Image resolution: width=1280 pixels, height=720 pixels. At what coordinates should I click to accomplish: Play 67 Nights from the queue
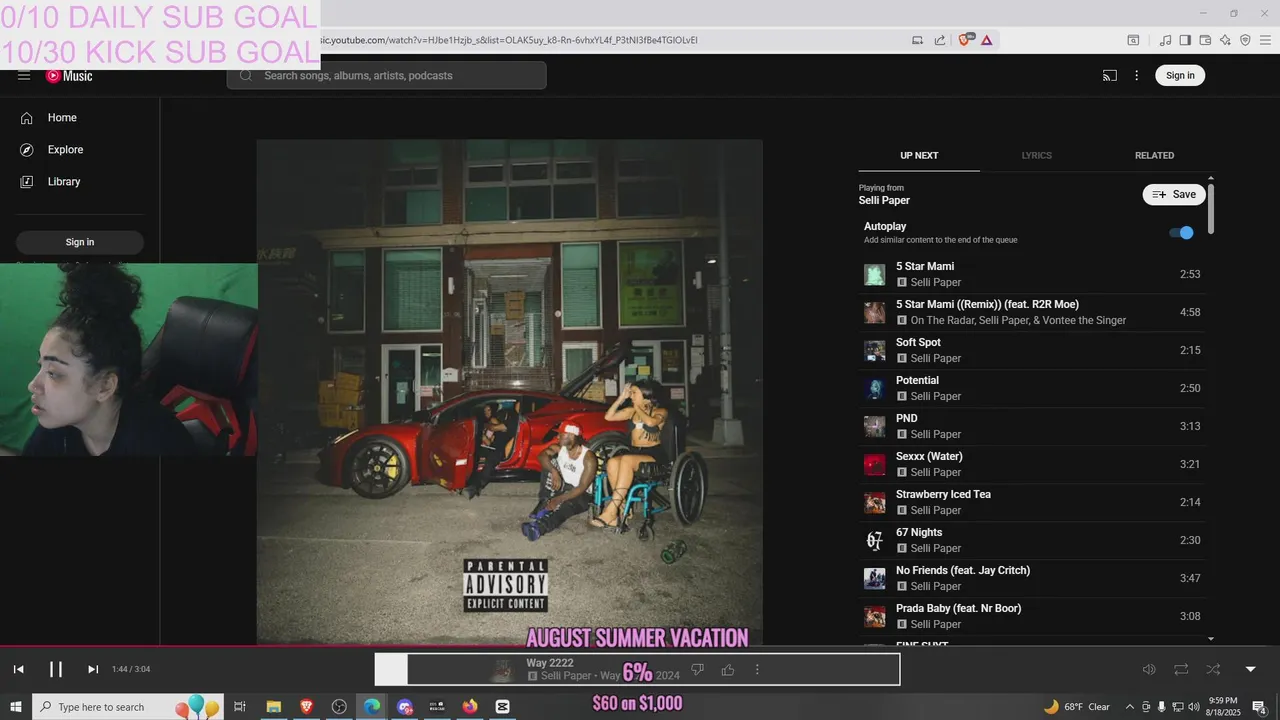tap(1032, 540)
